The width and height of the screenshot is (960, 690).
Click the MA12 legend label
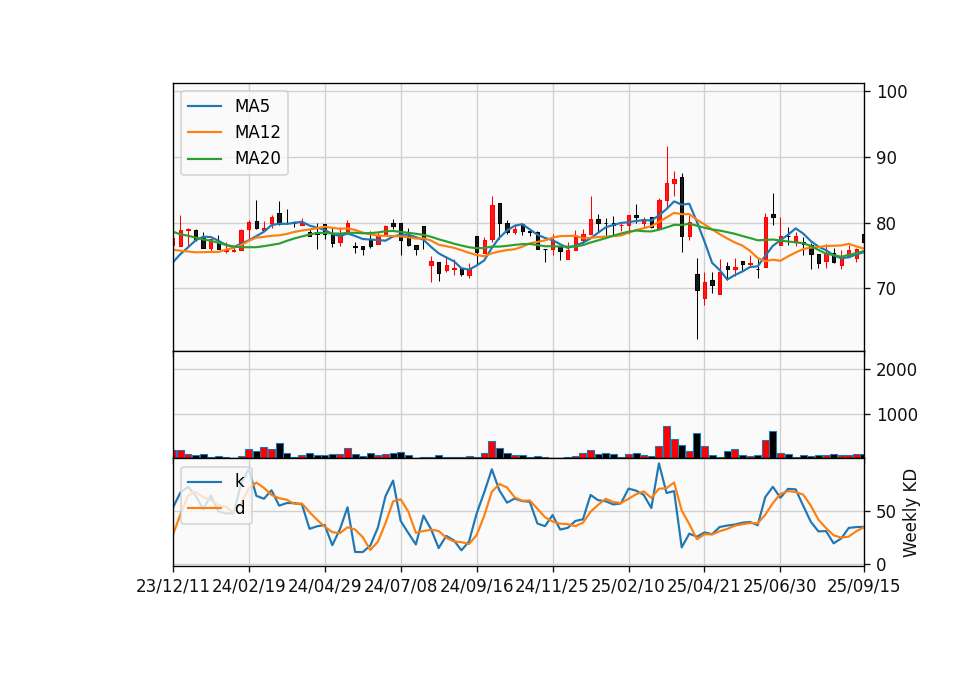(257, 132)
